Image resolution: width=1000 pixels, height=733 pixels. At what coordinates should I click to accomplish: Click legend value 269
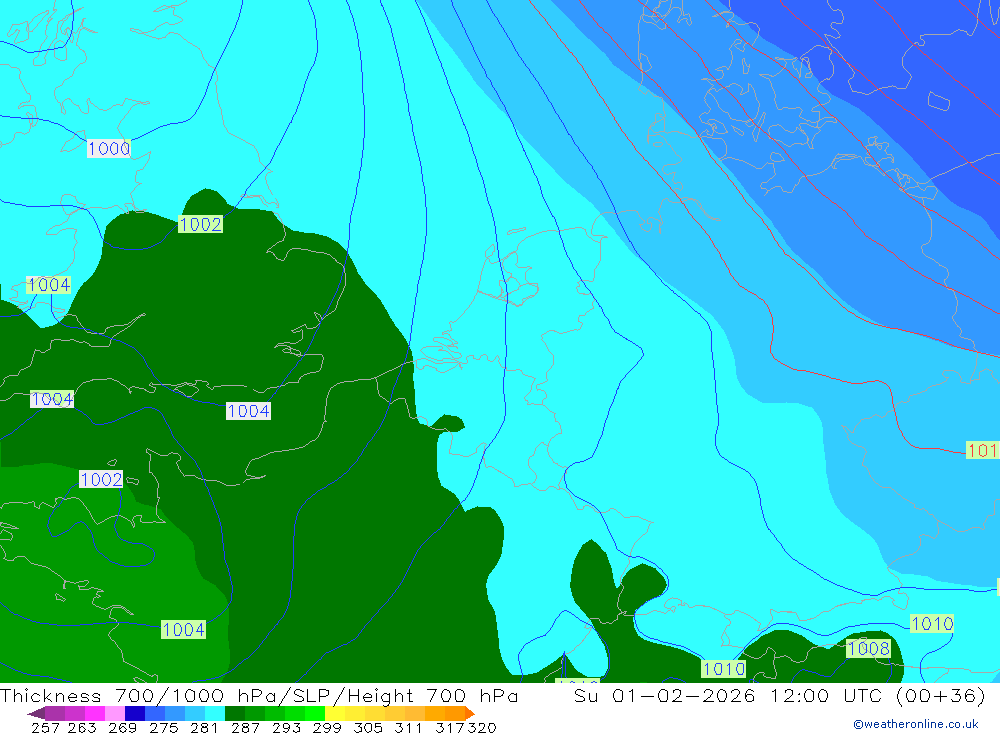(122, 727)
